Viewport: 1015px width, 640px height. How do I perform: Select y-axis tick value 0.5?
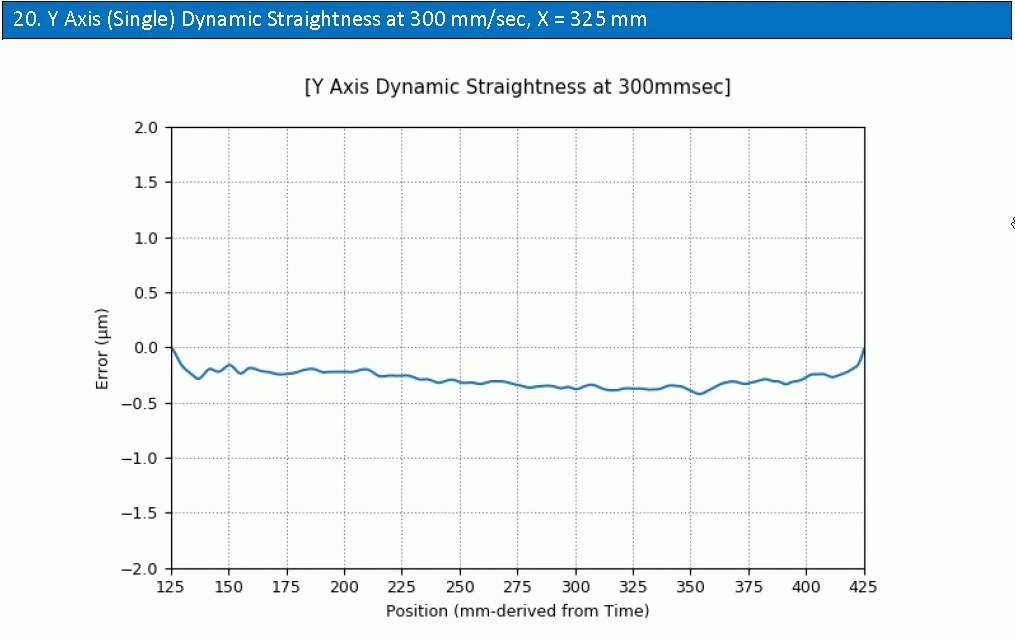click(x=146, y=293)
